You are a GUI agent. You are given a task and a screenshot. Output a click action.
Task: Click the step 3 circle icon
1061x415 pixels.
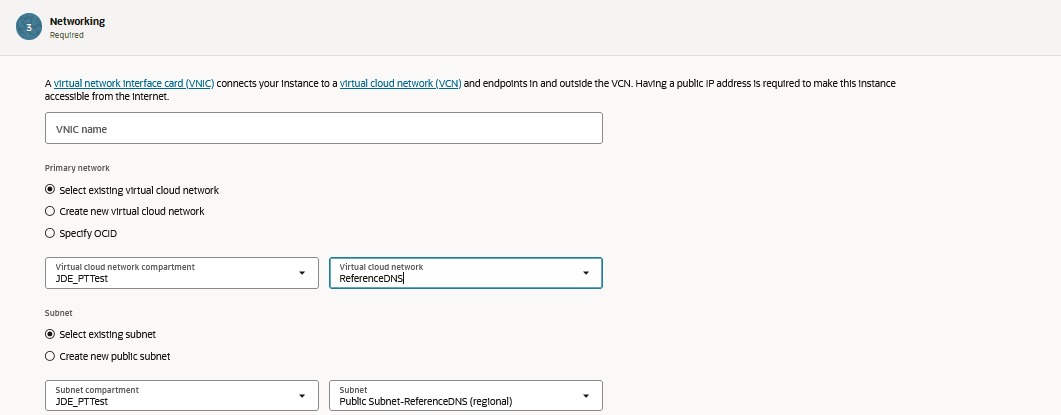coord(29,27)
